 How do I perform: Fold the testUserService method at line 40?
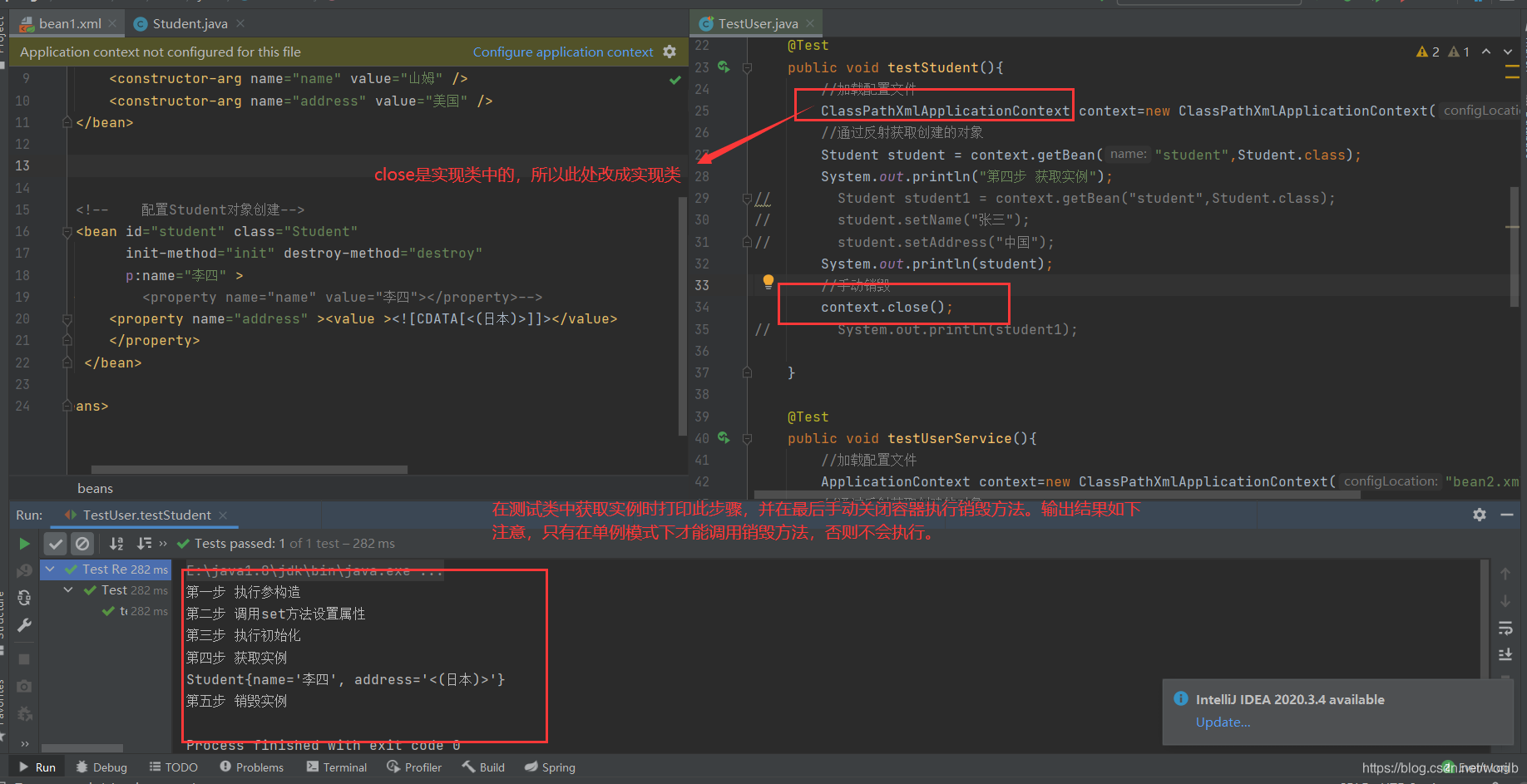click(747, 438)
